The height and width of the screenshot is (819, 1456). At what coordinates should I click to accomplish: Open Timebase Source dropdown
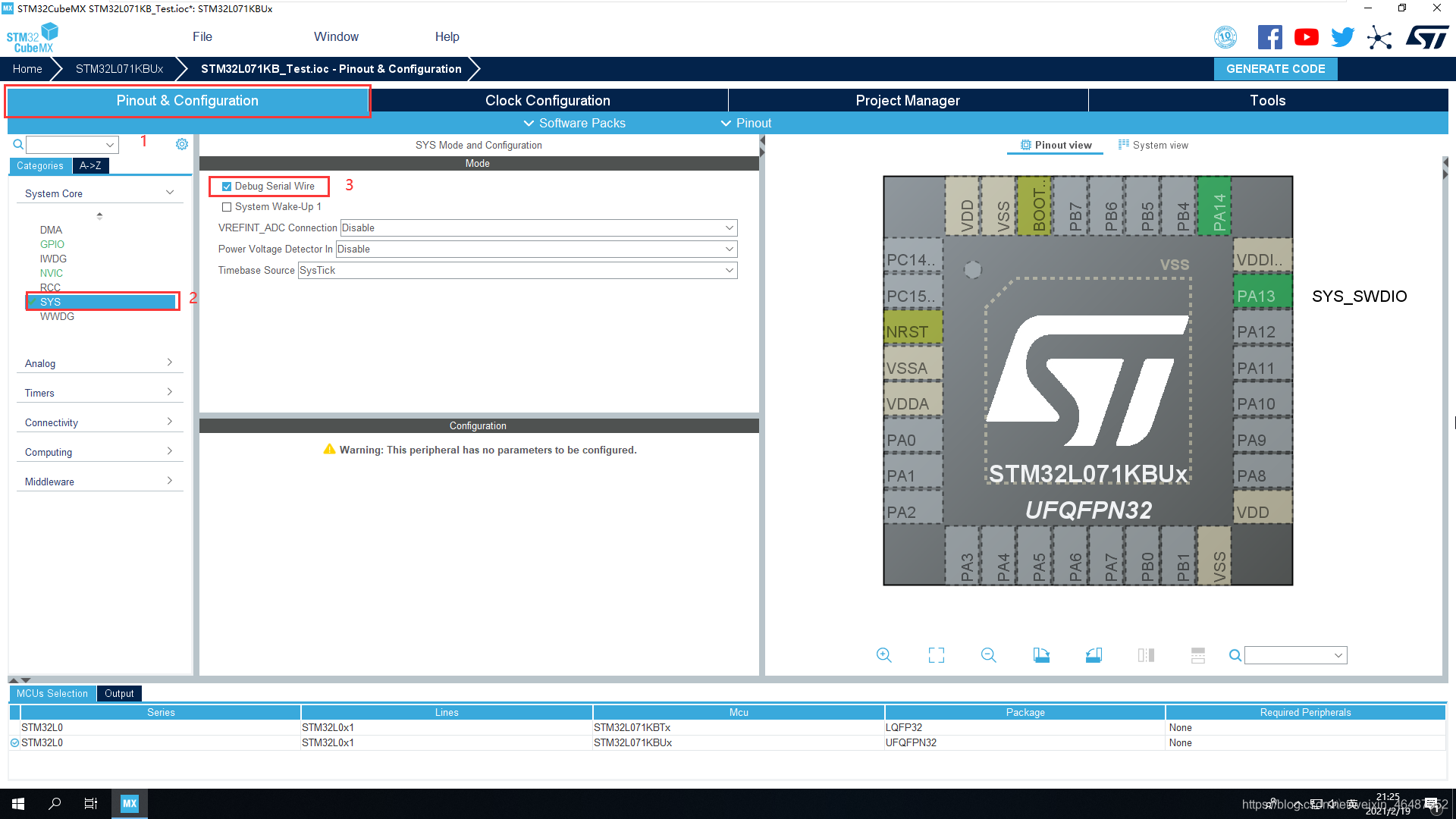[x=517, y=271]
